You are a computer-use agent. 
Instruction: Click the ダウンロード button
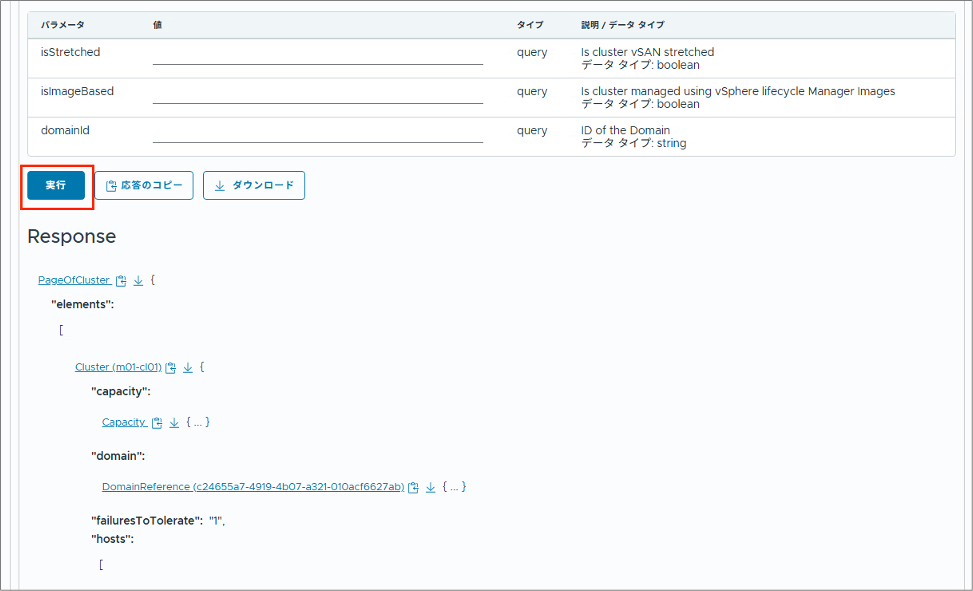tap(254, 186)
